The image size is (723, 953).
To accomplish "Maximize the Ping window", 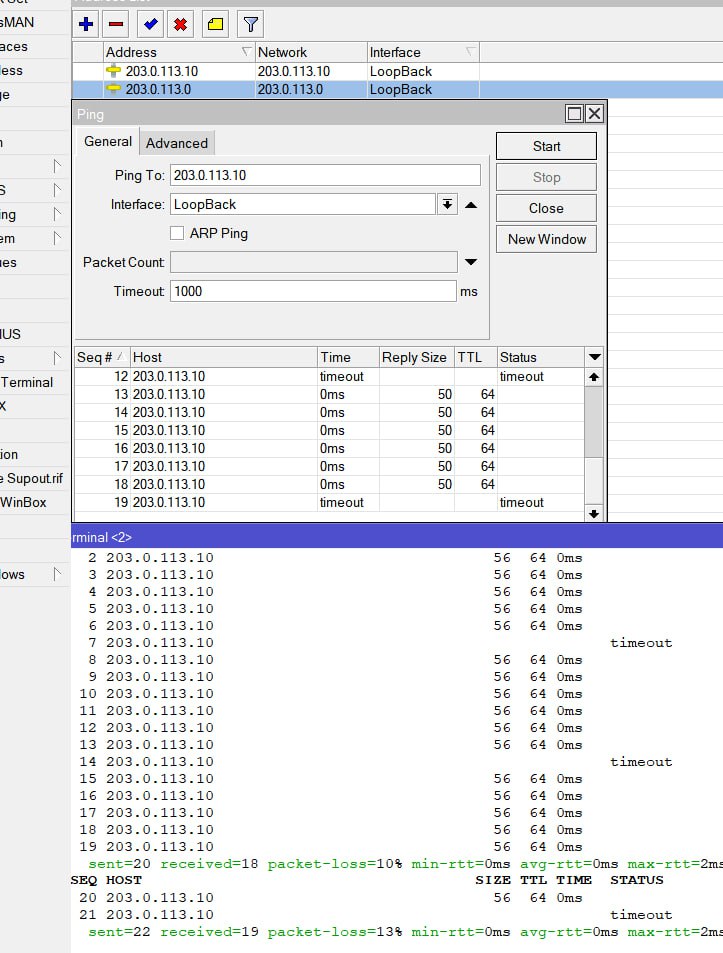I will [574, 114].
